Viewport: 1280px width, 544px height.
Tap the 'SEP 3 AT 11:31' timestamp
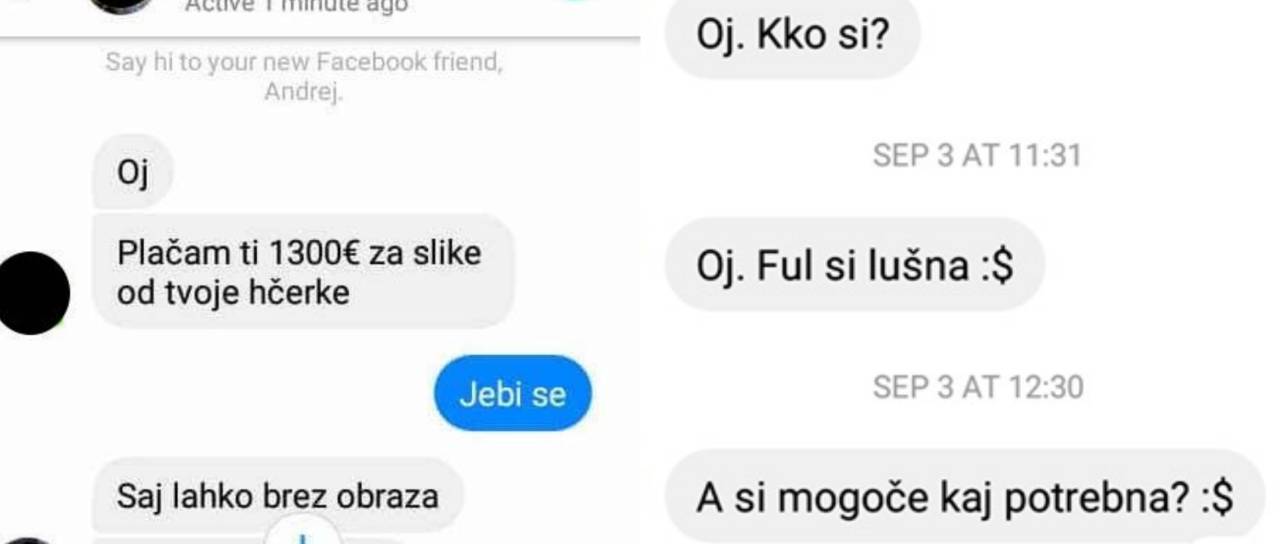[977, 155]
